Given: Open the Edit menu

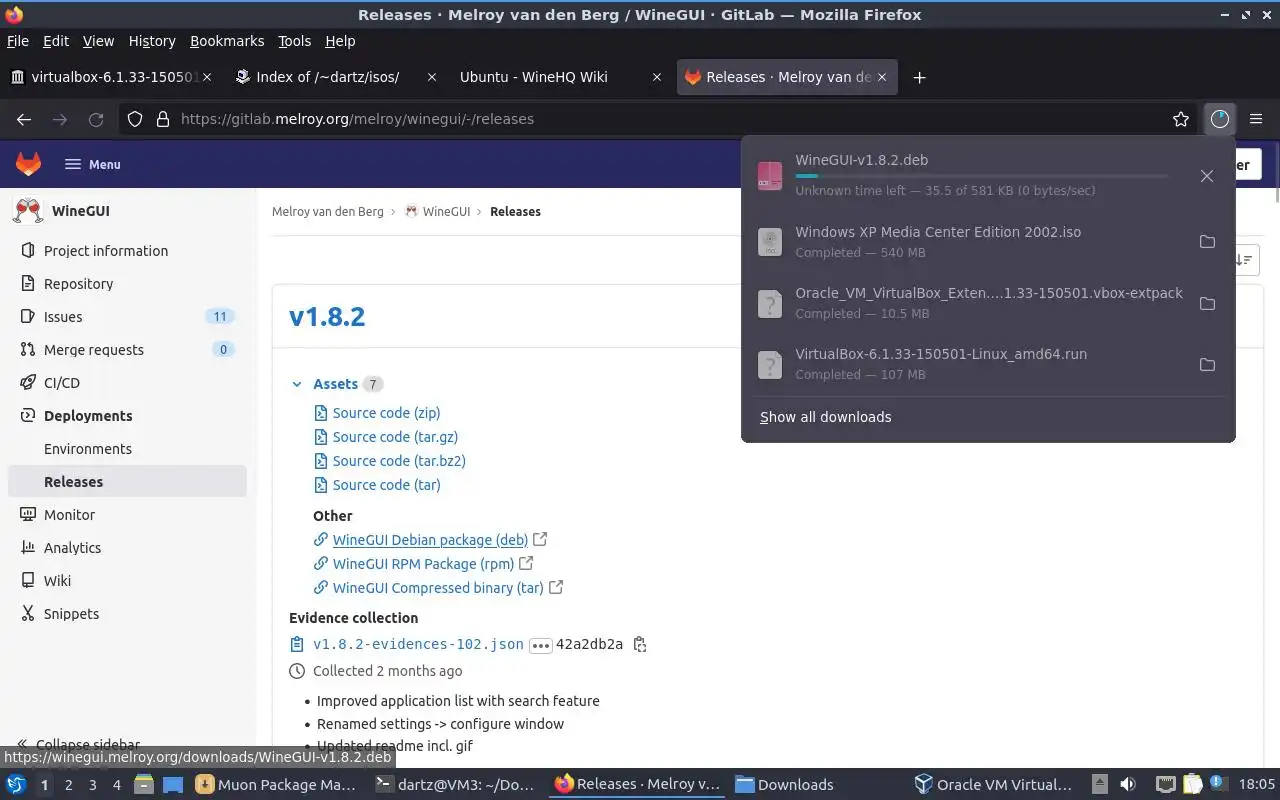Looking at the screenshot, I should click(x=56, y=41).
